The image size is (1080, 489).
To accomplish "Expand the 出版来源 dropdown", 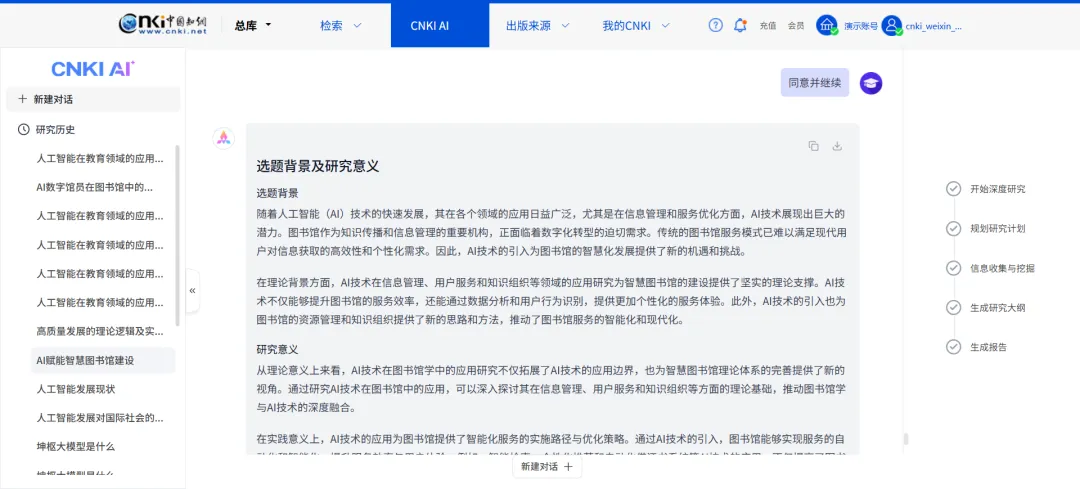I will [537, 25].
